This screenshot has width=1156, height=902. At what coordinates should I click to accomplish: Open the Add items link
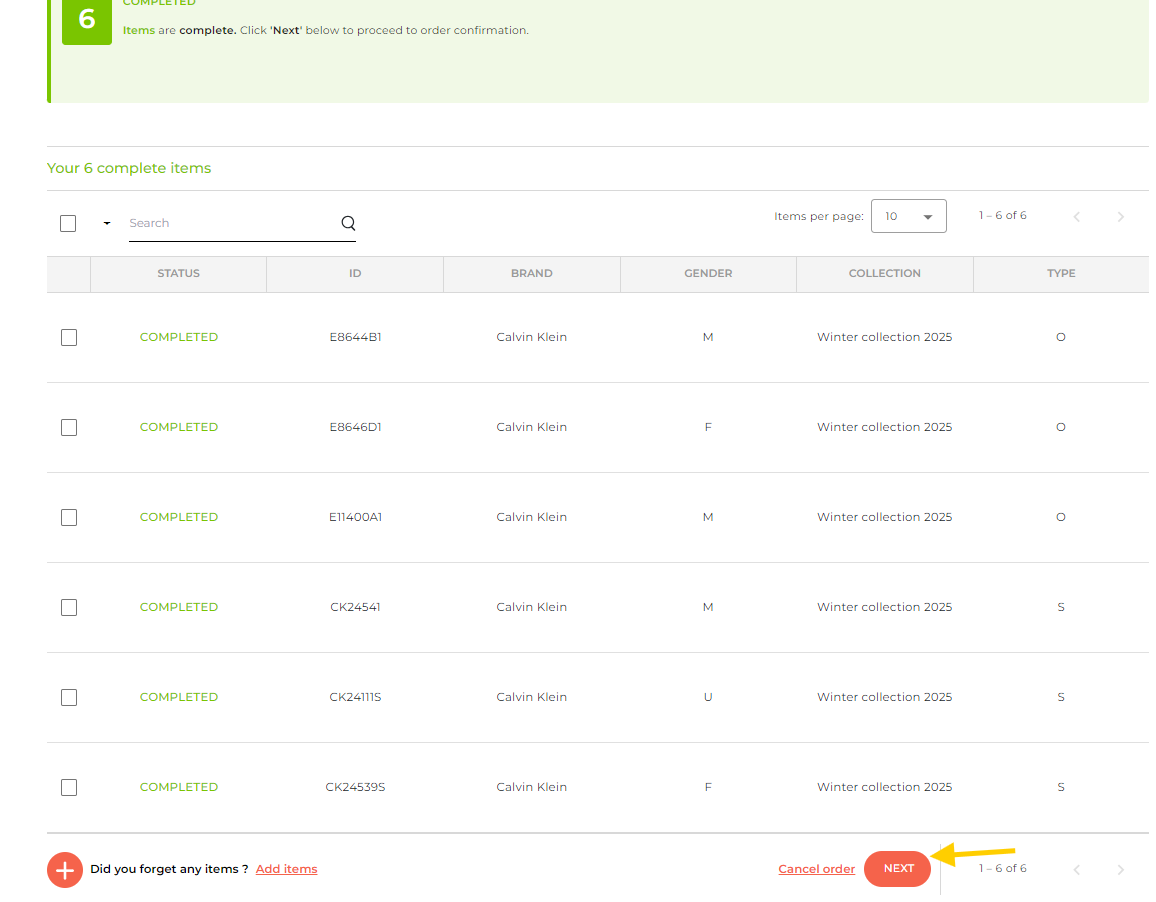pos(286,869)
